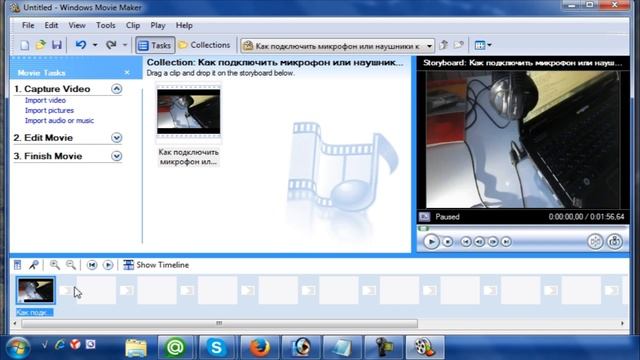
Task: Click the preview monitor seek bar
Action: (x=522, y=229)
